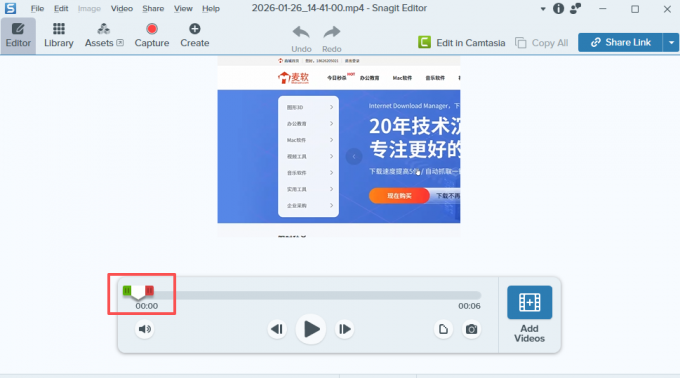The width and height of the screenshot is (680, 378).
Task: Mute the video audio
Action: coord(145,329)
